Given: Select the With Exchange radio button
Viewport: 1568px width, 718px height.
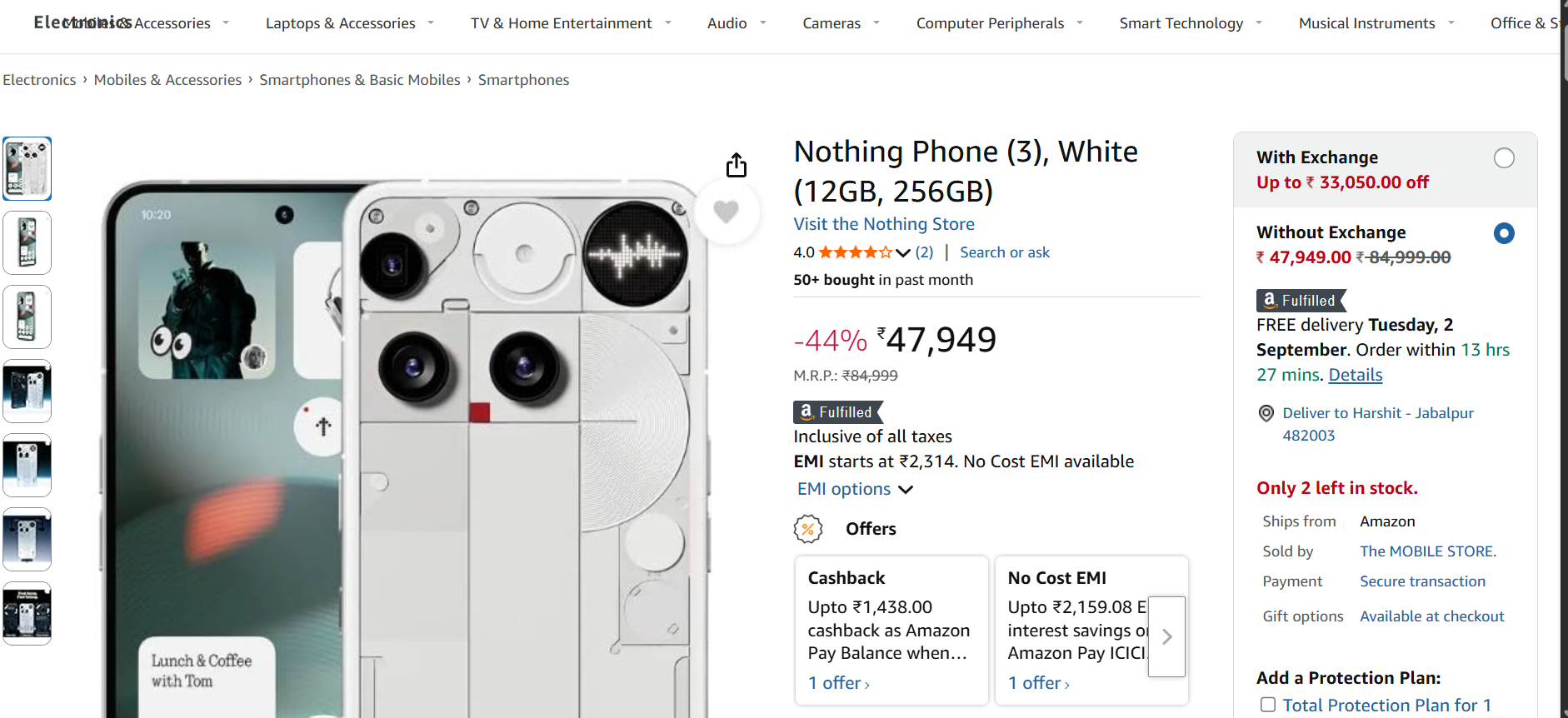Looking at the screenshot, I should (x=1503, y=158).
